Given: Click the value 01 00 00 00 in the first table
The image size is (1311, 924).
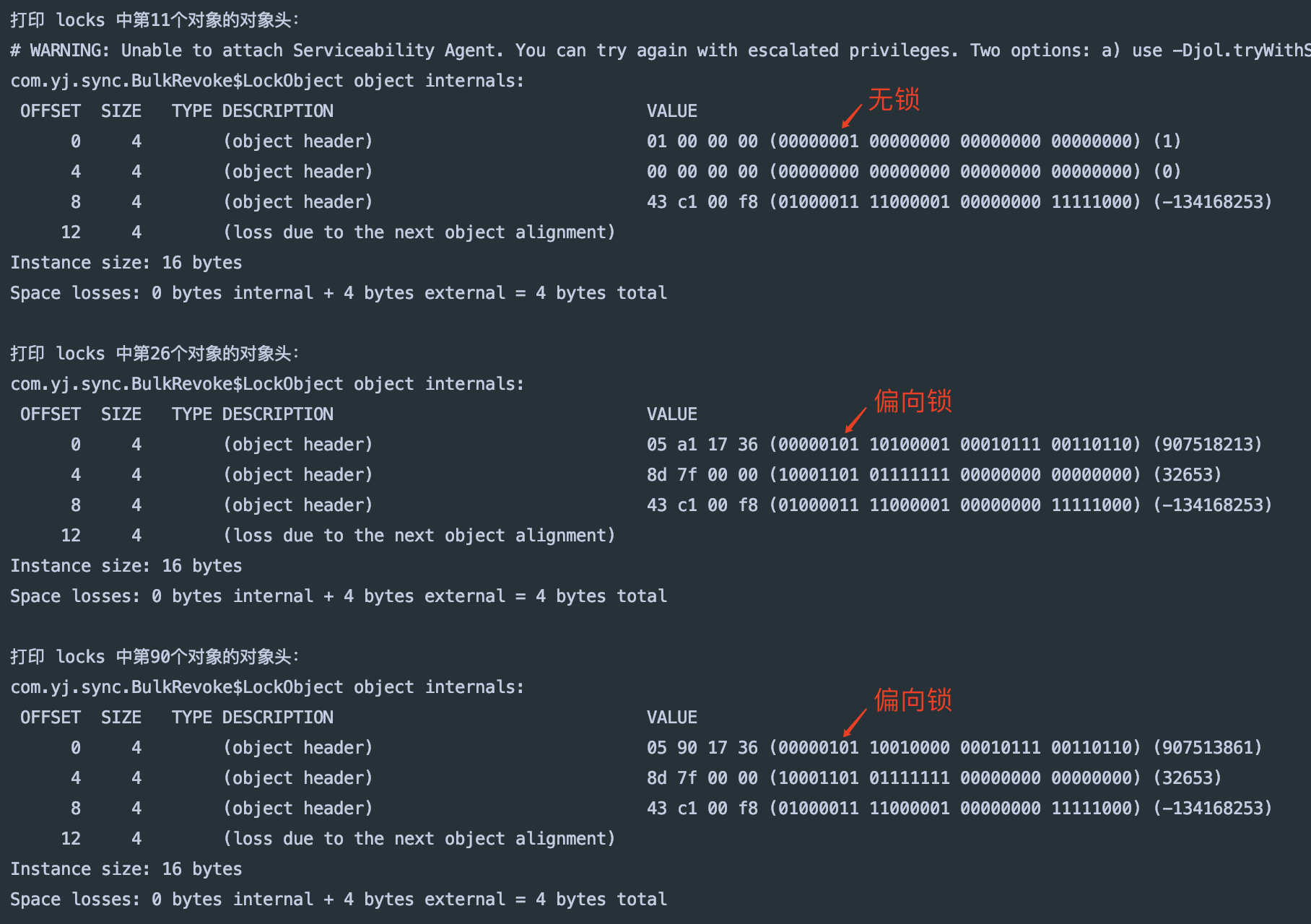Looking at the screenshot, I should coord(702,141).
